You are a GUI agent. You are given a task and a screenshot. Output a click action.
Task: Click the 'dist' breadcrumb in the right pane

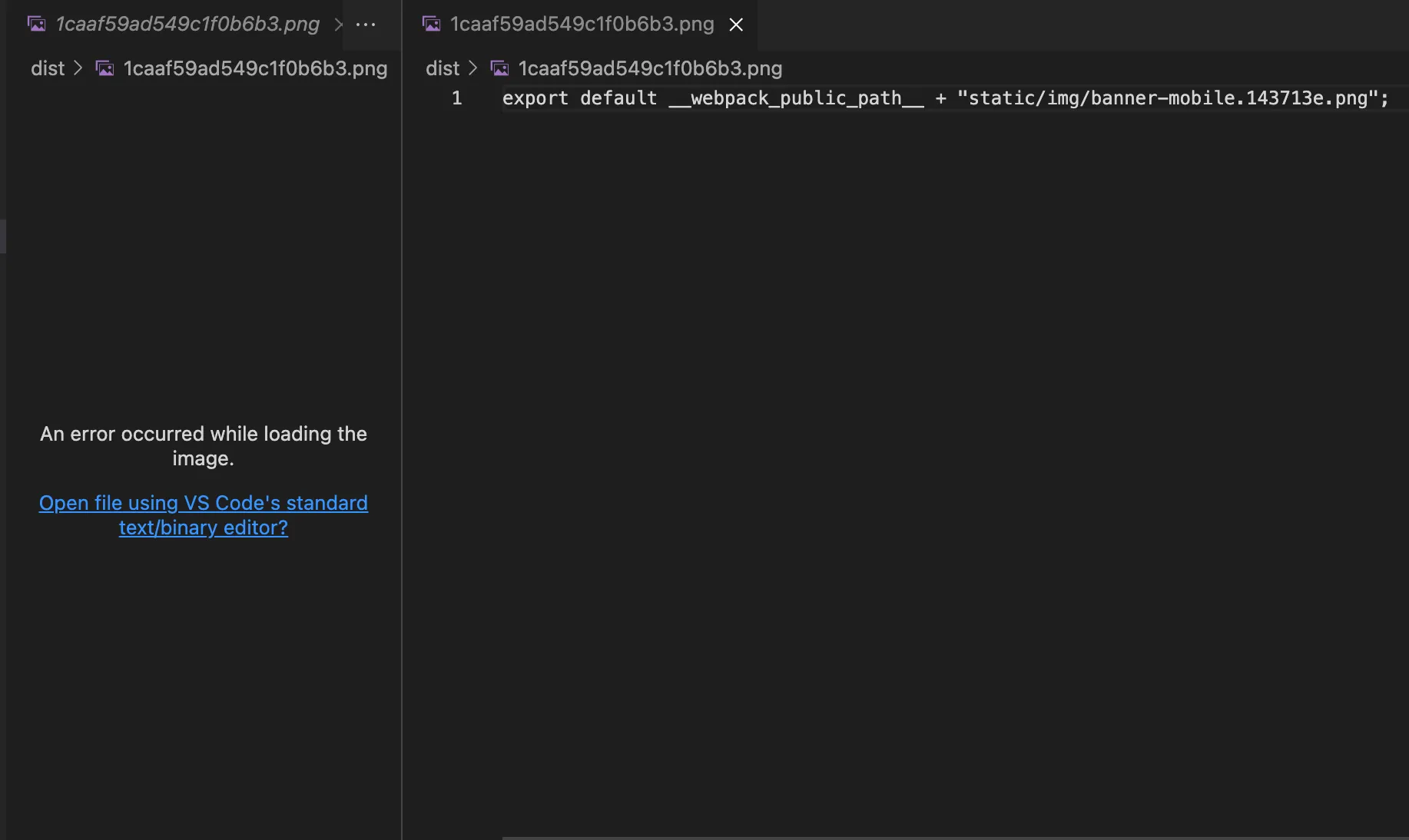[443, 68]
